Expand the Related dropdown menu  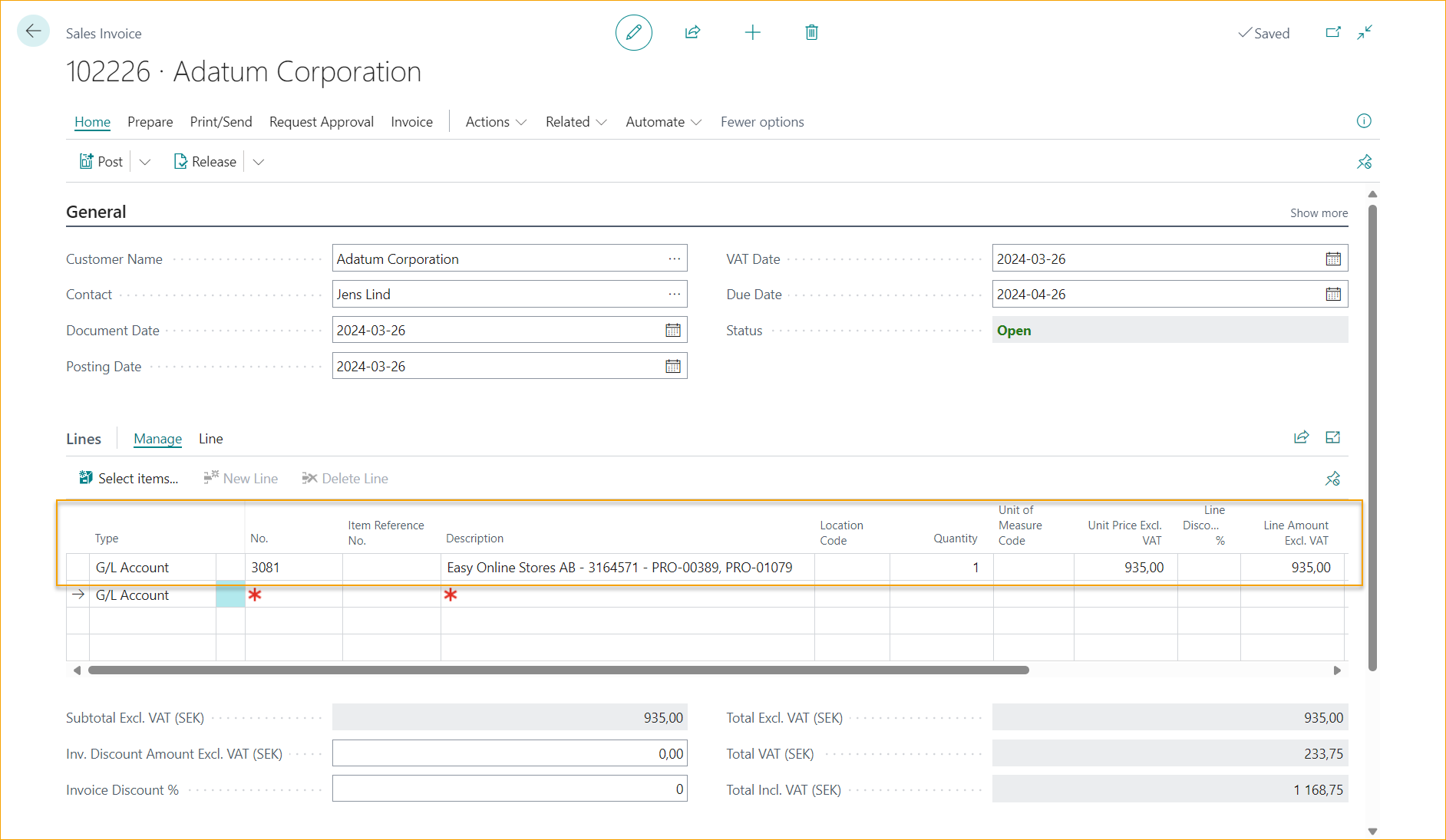(x=576, y=122)
